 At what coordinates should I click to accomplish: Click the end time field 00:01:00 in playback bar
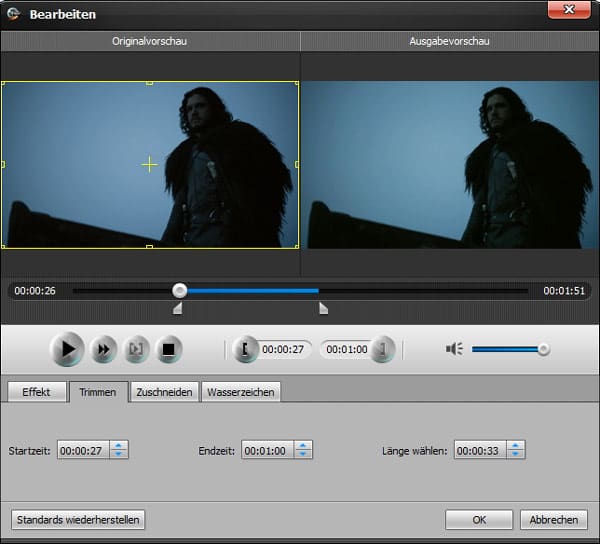(x=346, y=349)
